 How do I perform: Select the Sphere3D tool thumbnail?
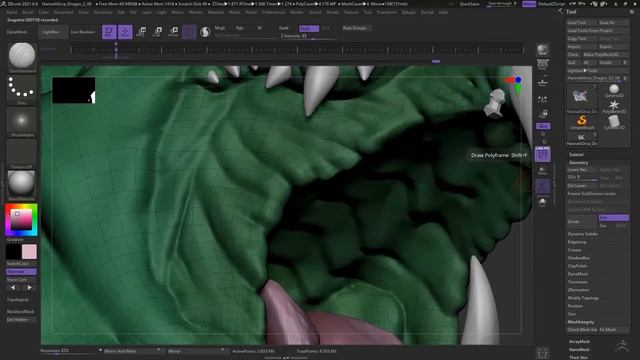(614, 91)
